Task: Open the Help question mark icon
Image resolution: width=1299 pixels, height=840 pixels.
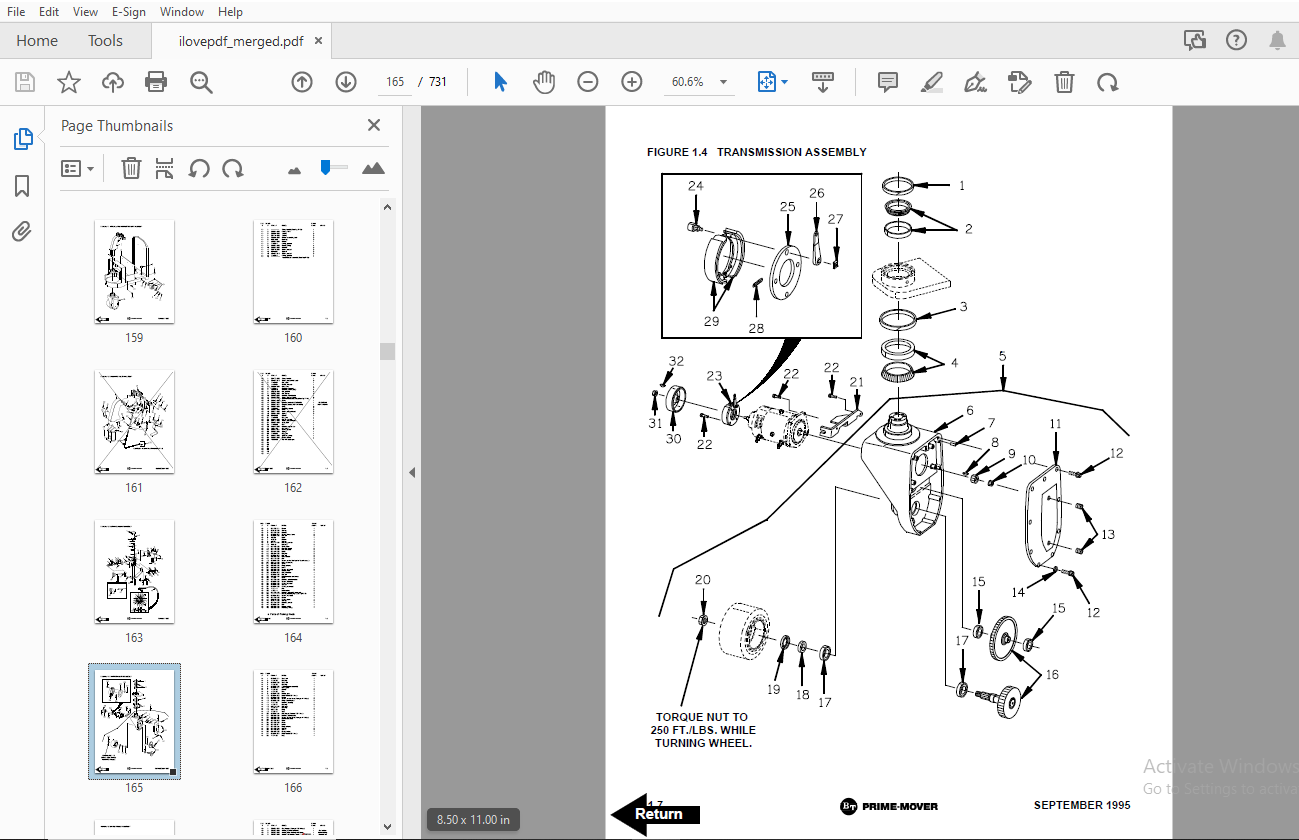Action: tap(1236, 40)
